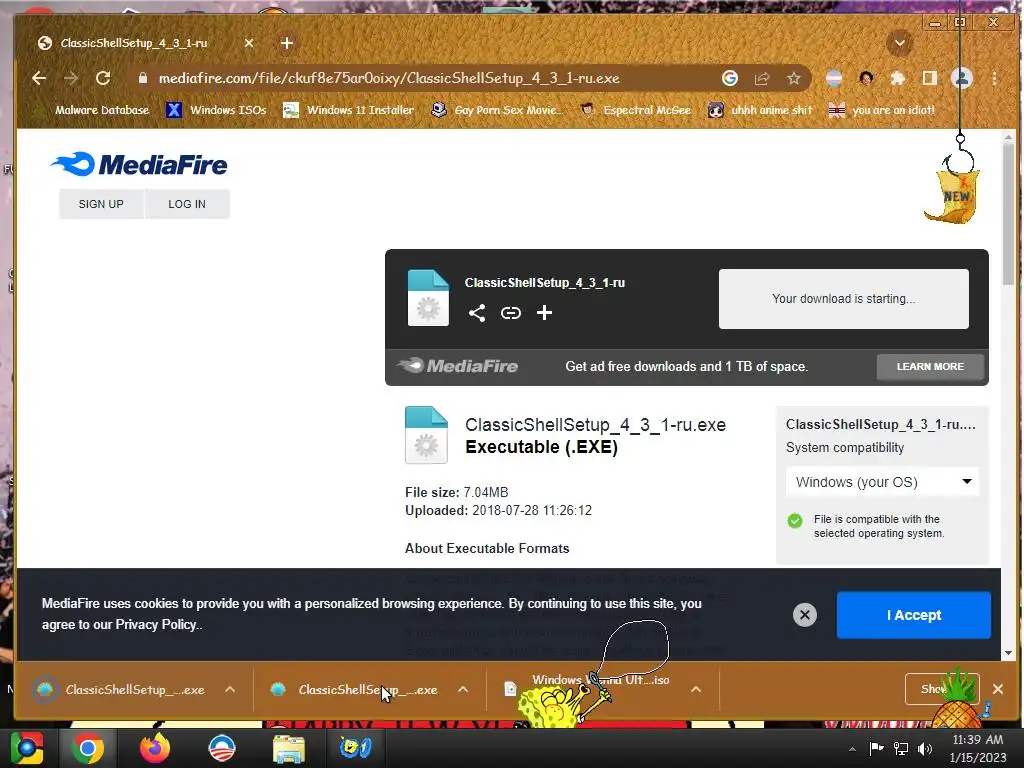Open the Privacy Policy link
Screen dimensions: 1024x768
[x=156, y=624]
